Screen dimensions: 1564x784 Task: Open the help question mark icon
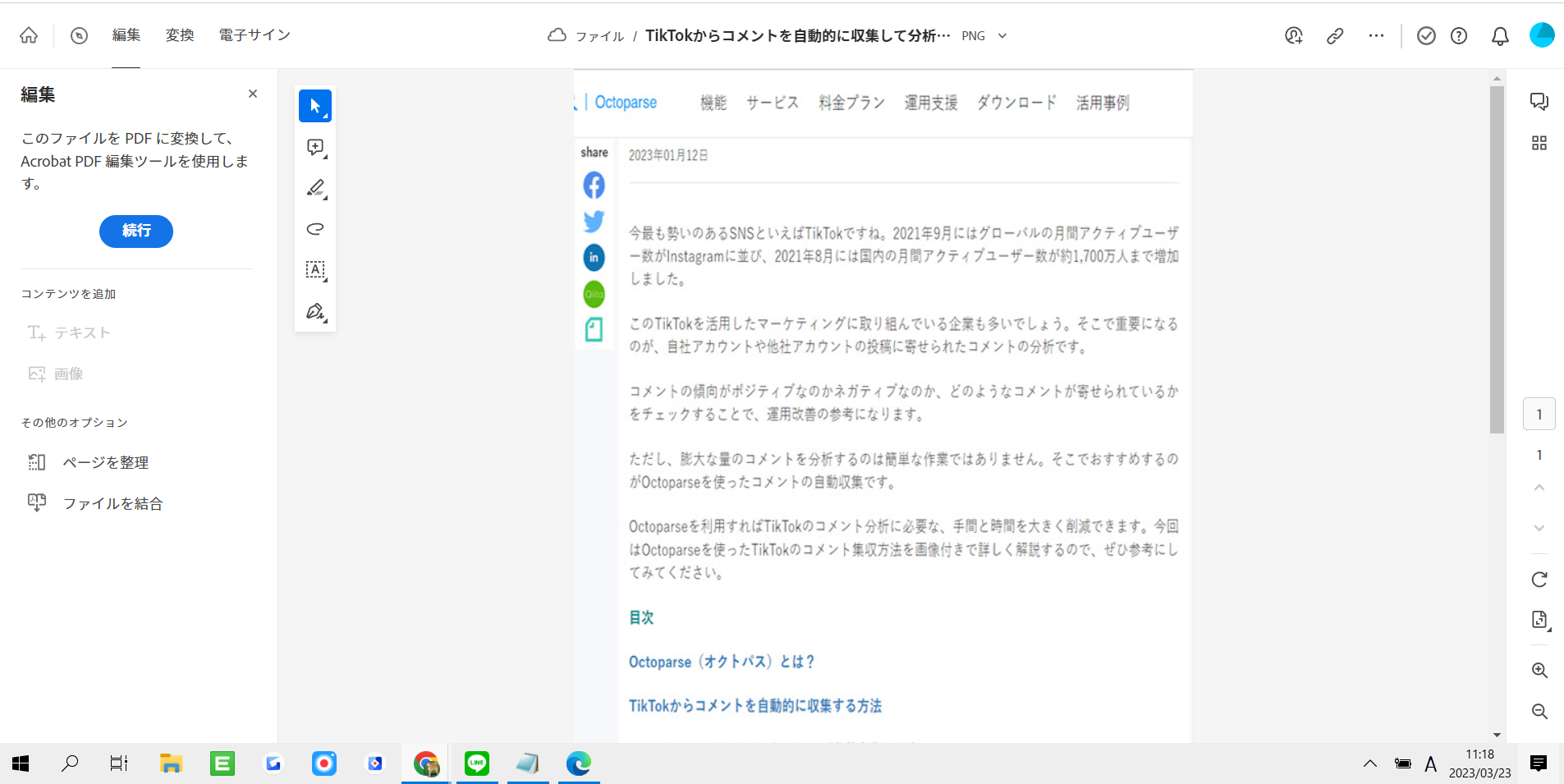(x=1459, y=35)
